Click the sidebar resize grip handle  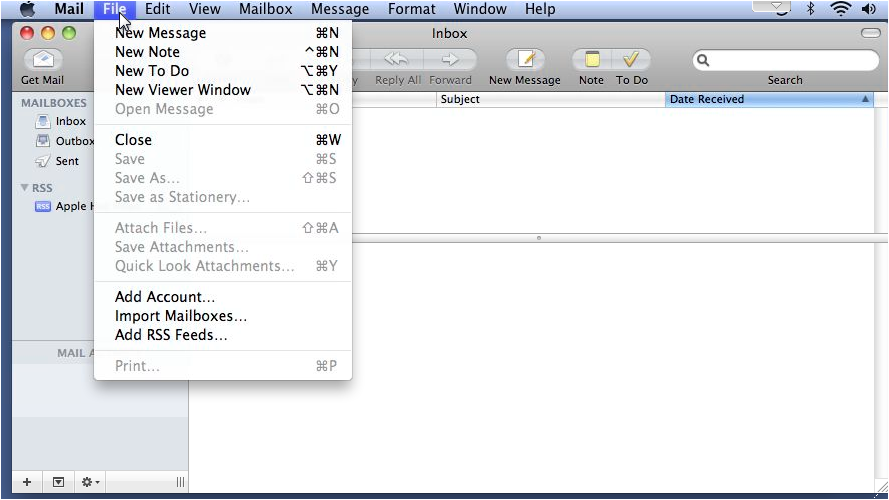click(180, 482)
